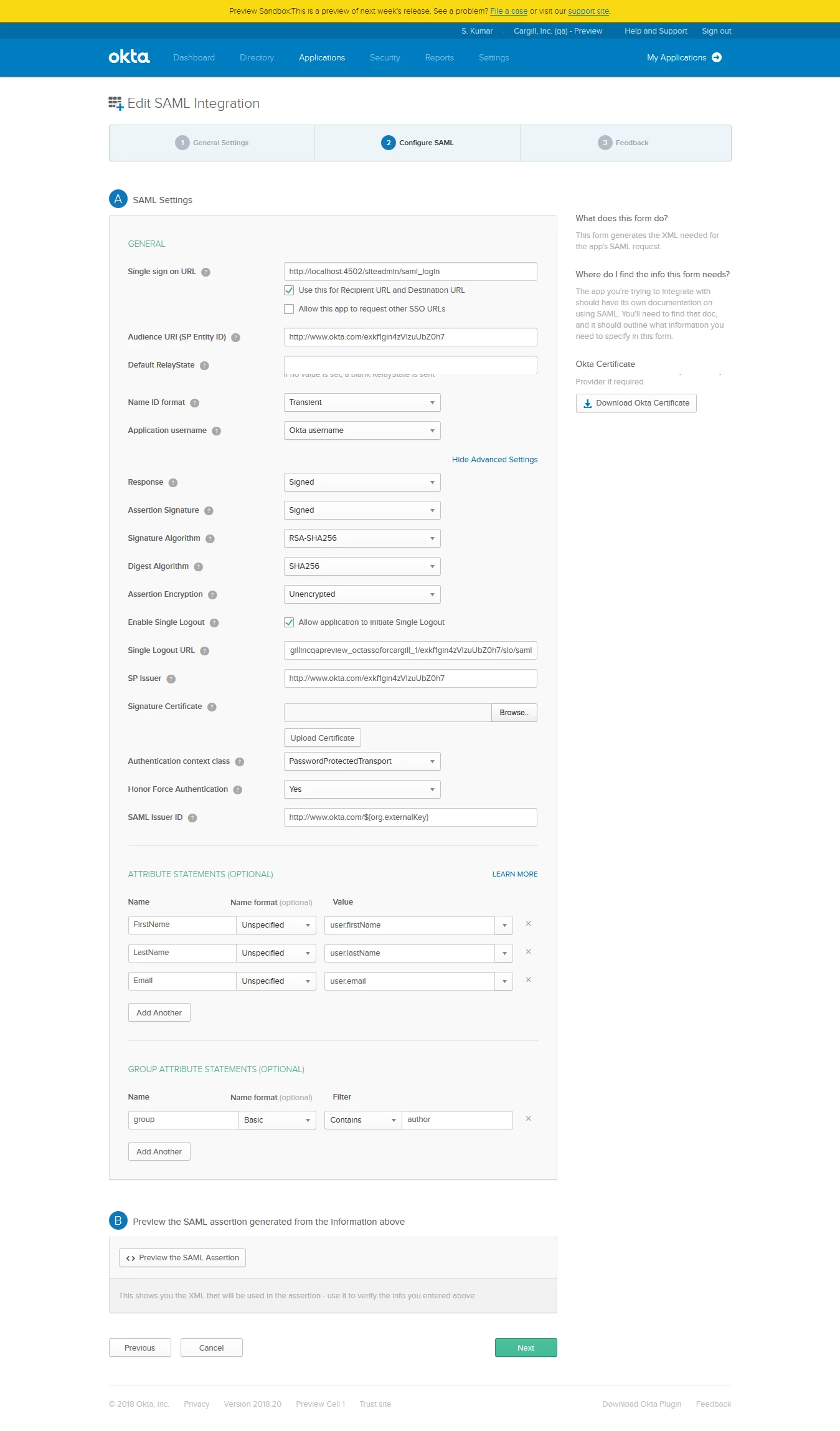Open the Authentication context class dropdown
The width and height of the screenshot is (840, 1431).
click(362, 761)
